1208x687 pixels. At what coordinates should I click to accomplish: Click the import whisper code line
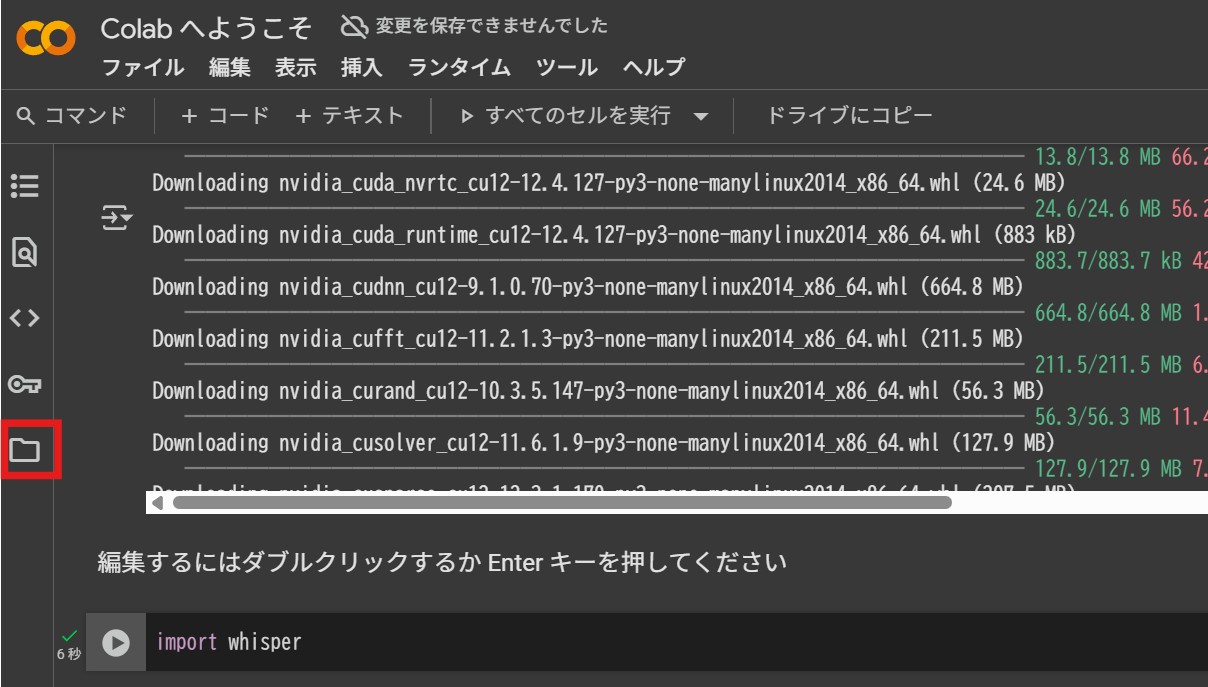(x=229, y=642)
